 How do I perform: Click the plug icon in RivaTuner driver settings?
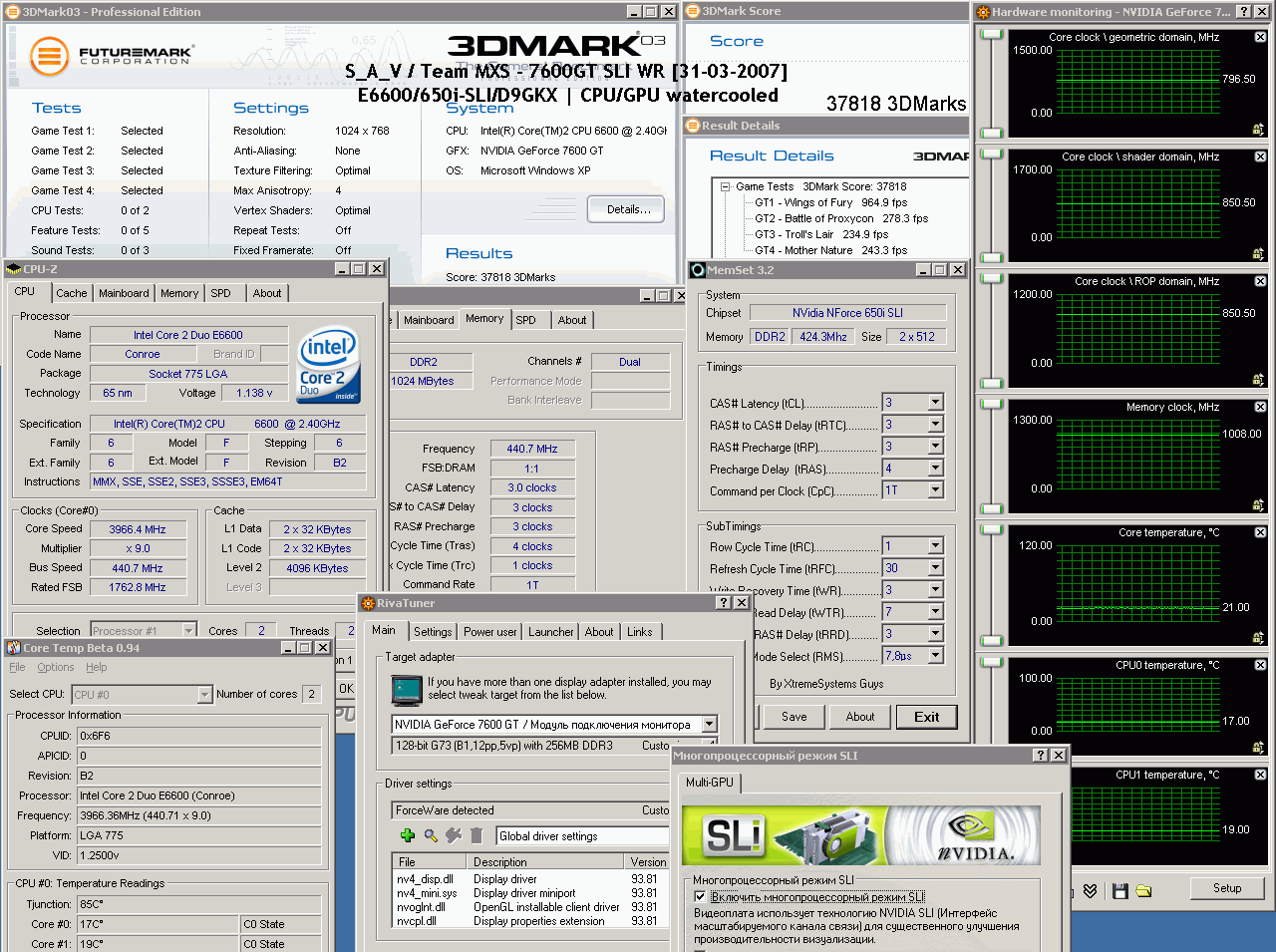click(454, 835)
